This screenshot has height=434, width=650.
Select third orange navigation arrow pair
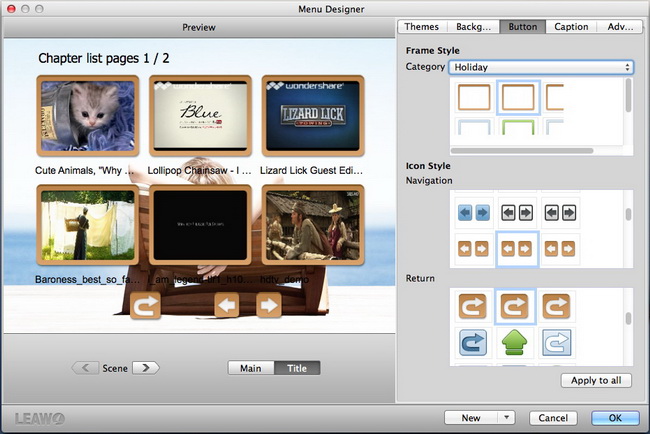click(x=560, y=249)
